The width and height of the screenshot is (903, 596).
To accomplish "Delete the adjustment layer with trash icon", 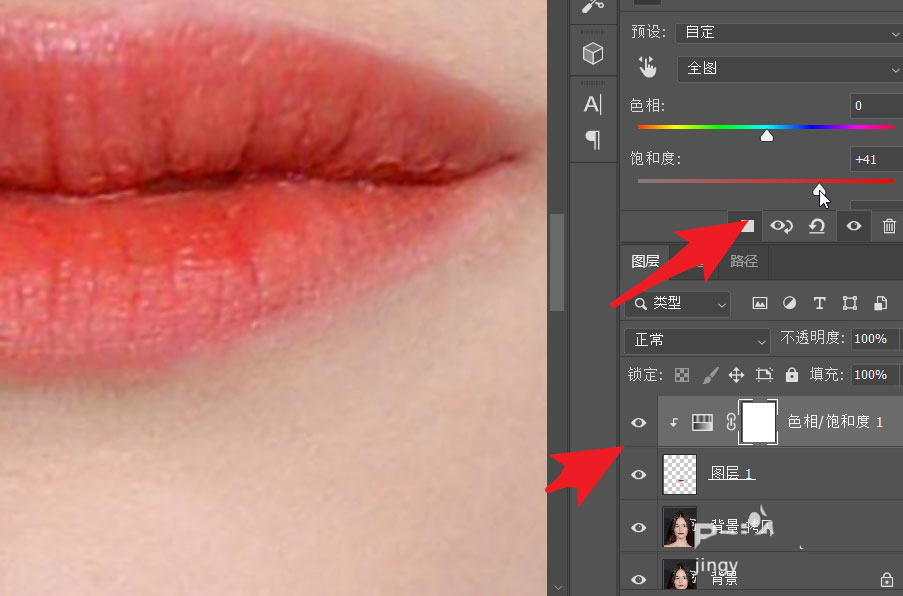I will [x=889, y=226].
